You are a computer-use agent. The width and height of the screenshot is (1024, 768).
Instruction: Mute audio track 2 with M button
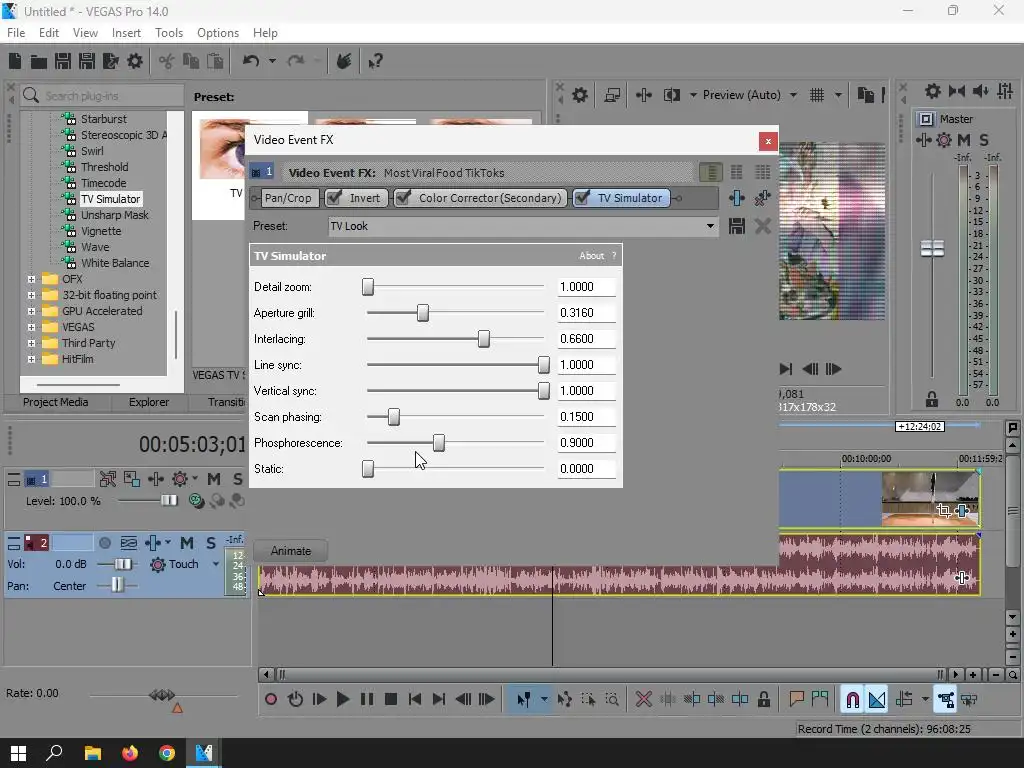tap(187, 543)
